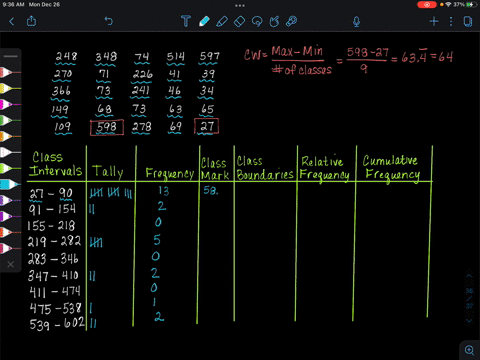
Task: Open the zoom magnifier in bottom corner
Action: tap(470, 350)
